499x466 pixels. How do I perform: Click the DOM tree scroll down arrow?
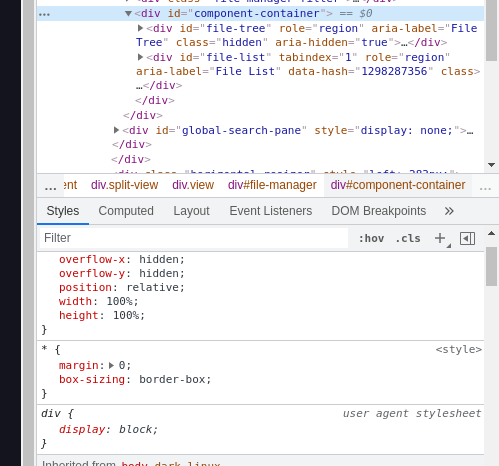coord(491,165)
